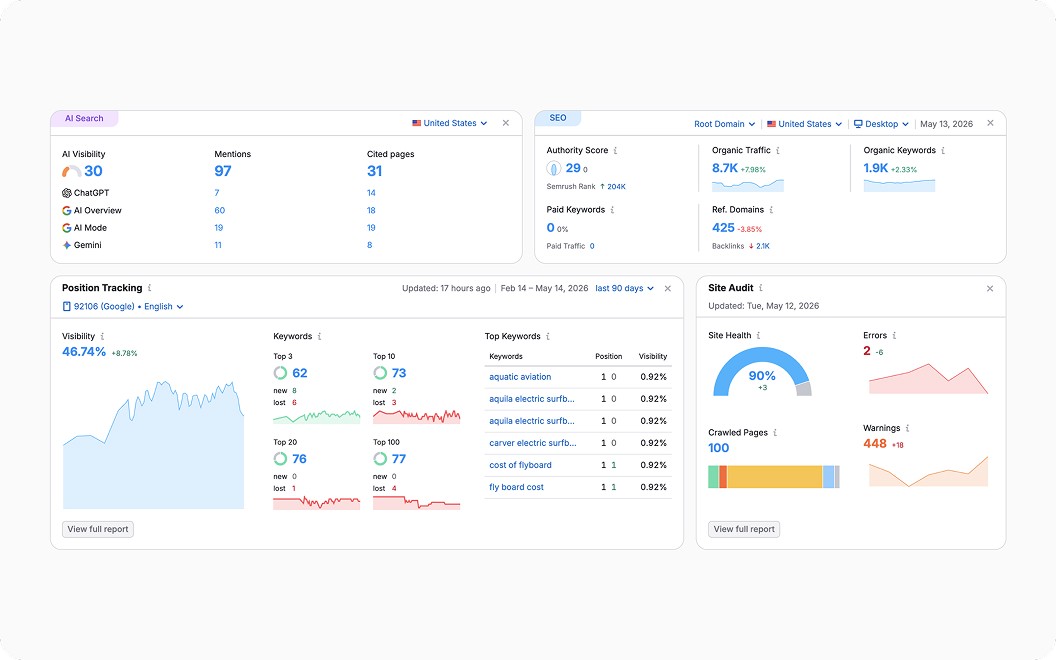1056x660 pixels.
Task: Click the Mentions total 97
Action: click(x=223, y=171)
